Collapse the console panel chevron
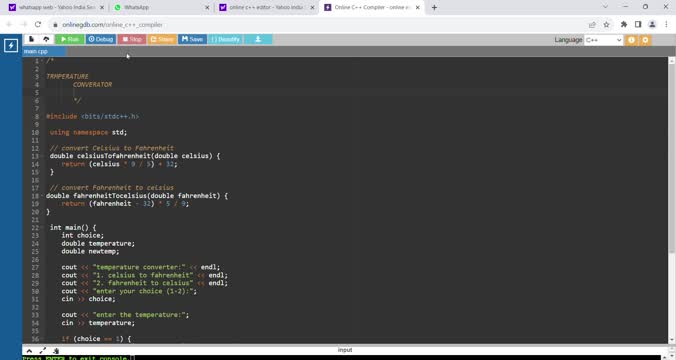This screenshot has height=360, width=676. 29,351
